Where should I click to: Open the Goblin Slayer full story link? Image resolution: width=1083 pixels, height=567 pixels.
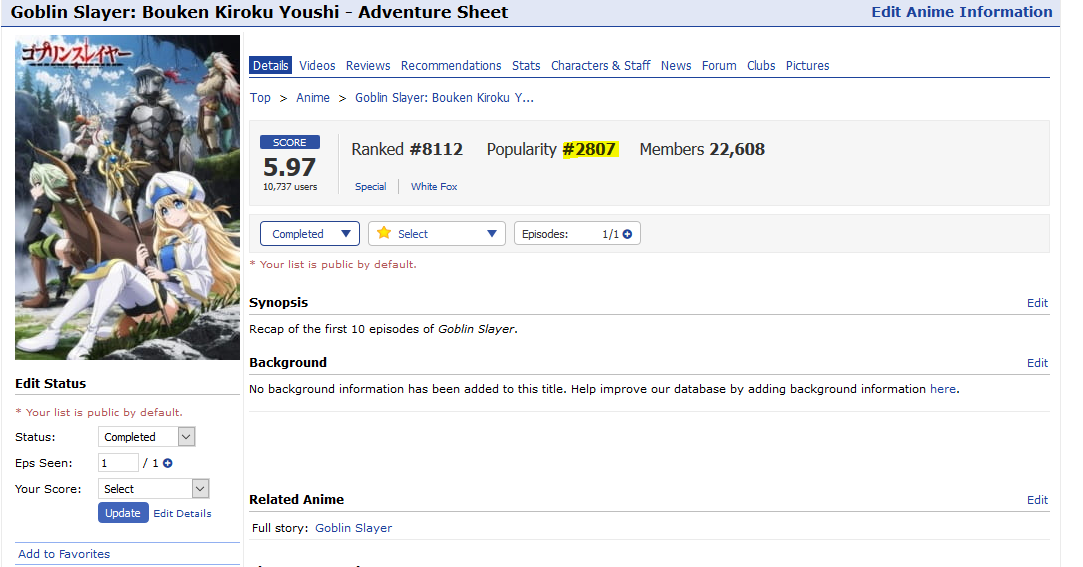(x=353, y=528)
